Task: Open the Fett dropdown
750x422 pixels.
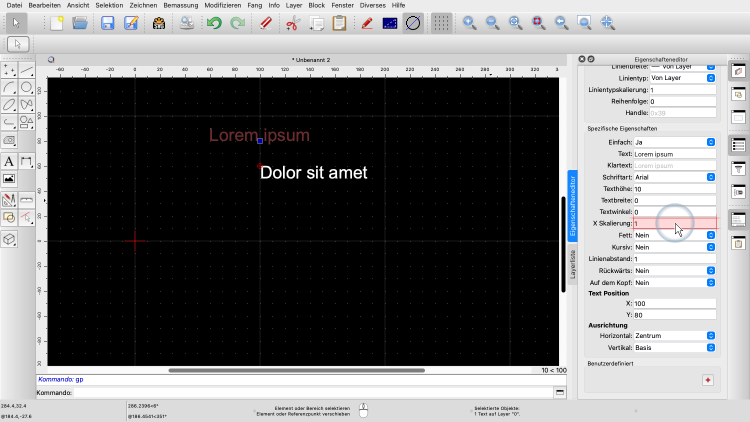Action: [675, 235]
